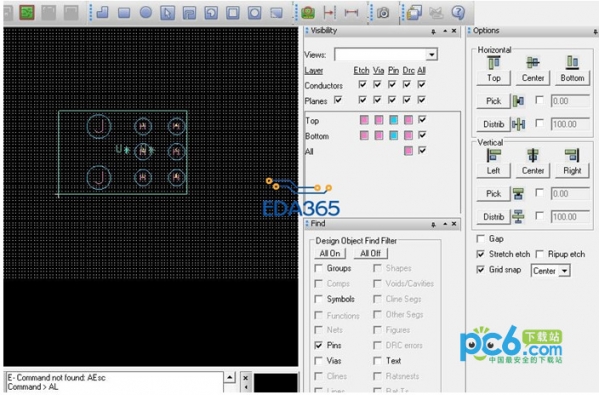The height and width of the screenshot is (395, 599).
Task: Click the Etch column header
Action: point(361,70)
